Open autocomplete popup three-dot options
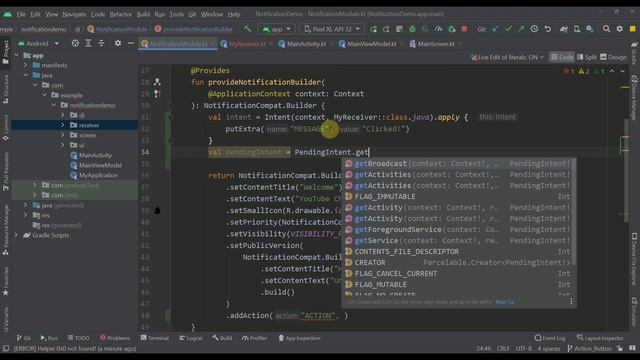This screenshot has width=640, height=360. (x=571, y=302)
